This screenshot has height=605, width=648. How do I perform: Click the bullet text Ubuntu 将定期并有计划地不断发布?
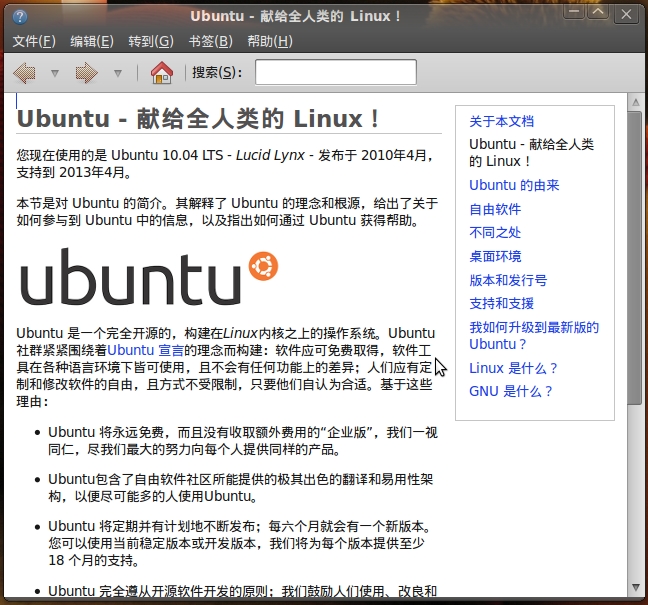click(154, 526)
